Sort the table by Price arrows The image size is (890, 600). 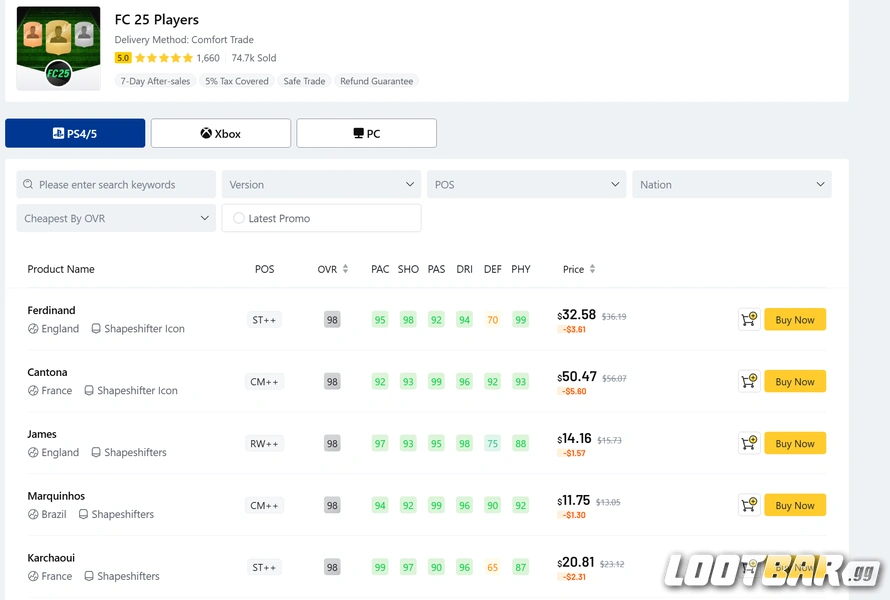pyautogui.click(x=593, y=269)
